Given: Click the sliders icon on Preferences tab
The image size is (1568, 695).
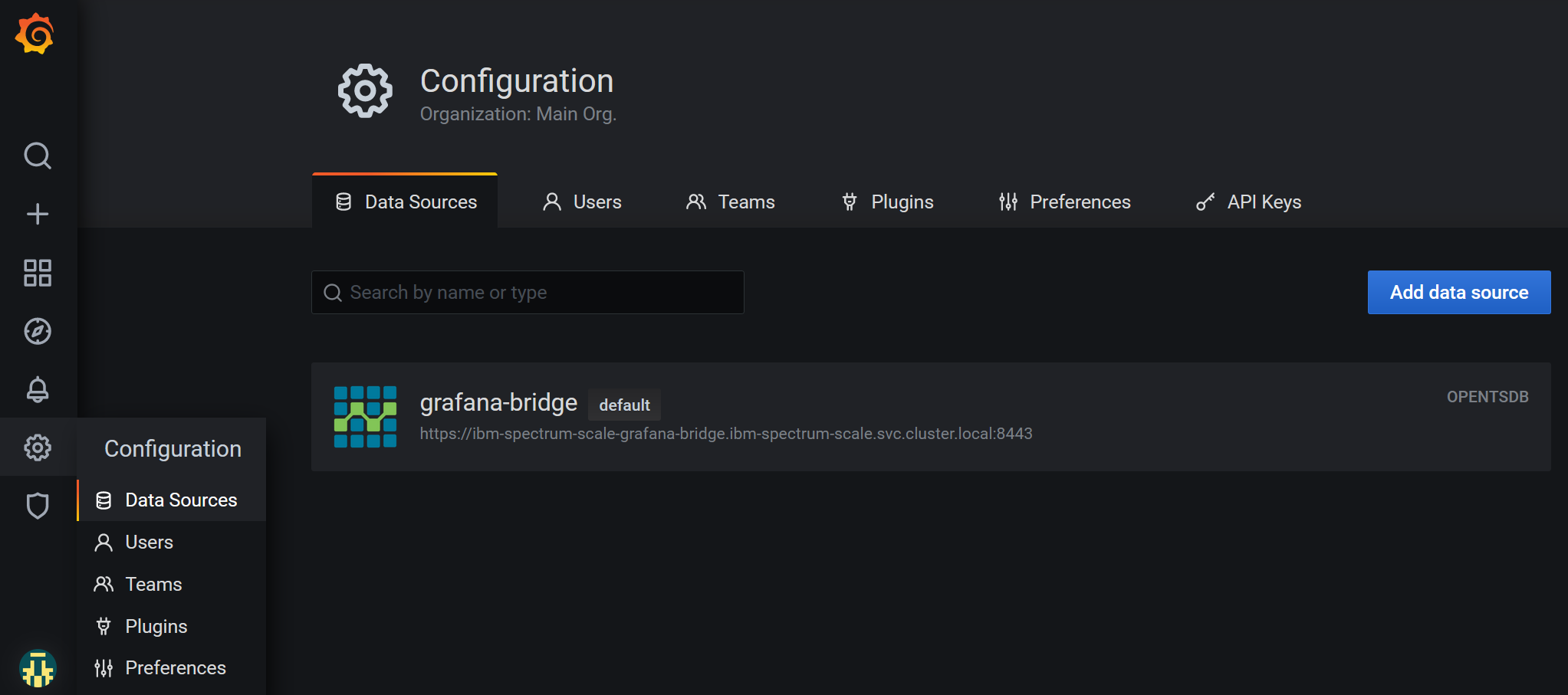Looking at the screenshot, I should point(1008,202).
